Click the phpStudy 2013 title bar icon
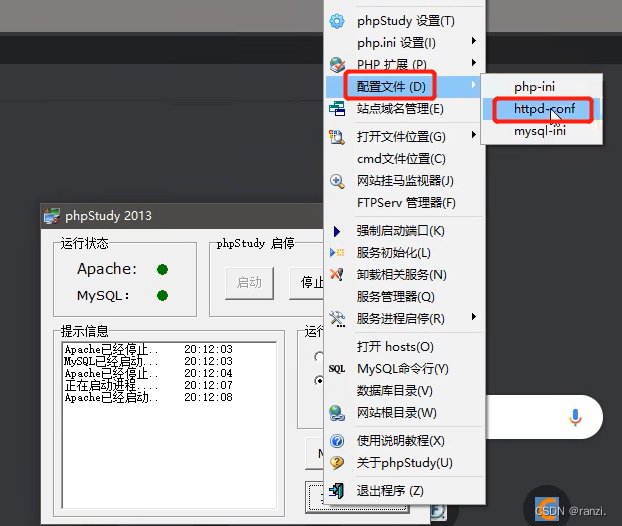 52,216
